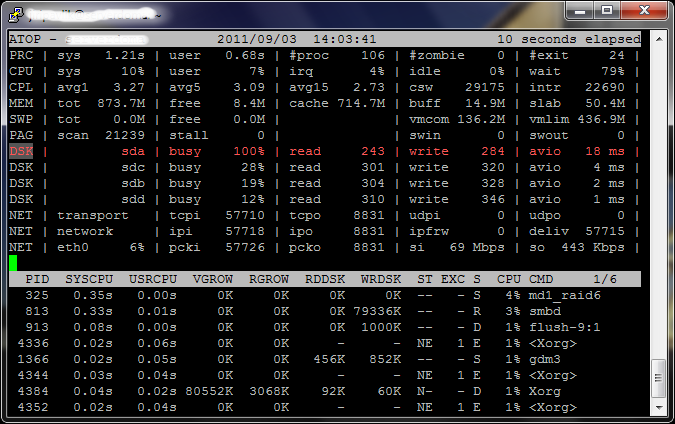Click the csw 29175 value
675x424 pixels.
click(x=485, y=87)
